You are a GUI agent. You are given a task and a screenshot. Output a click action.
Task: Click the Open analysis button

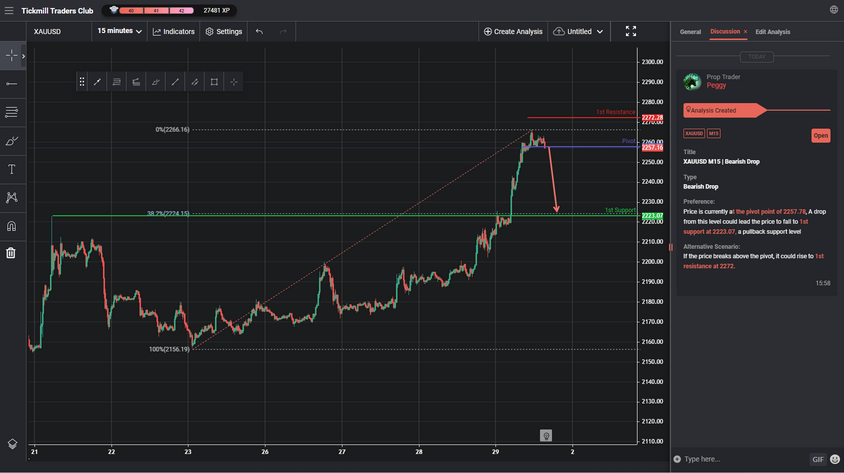coord(820,136)
